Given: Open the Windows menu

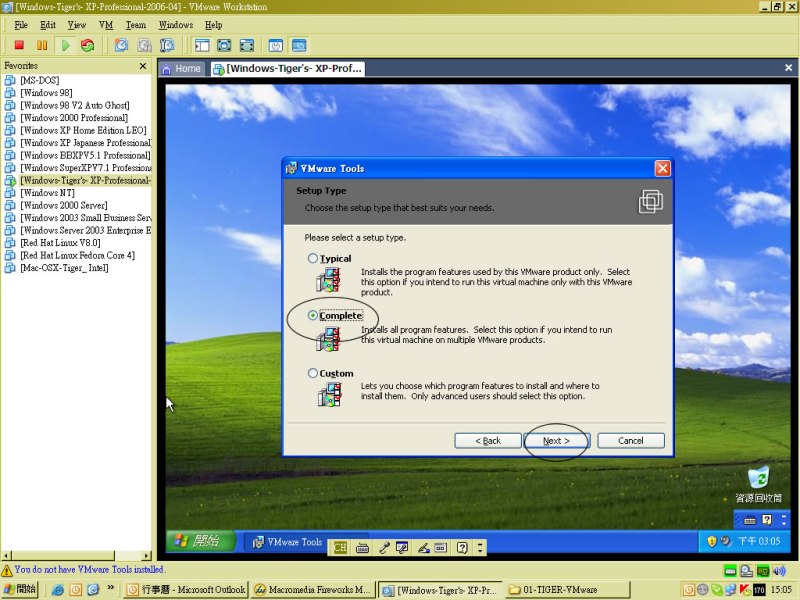Looking at the screenshot, I should [176, 25].
